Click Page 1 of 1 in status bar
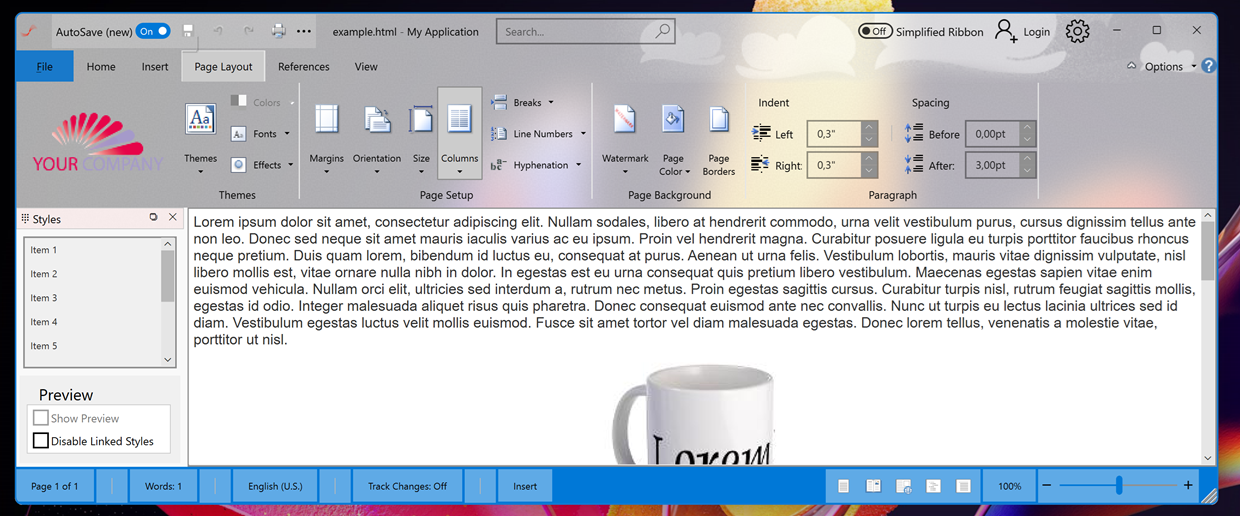Screen dimensions: 1240x516 point(55,486)
